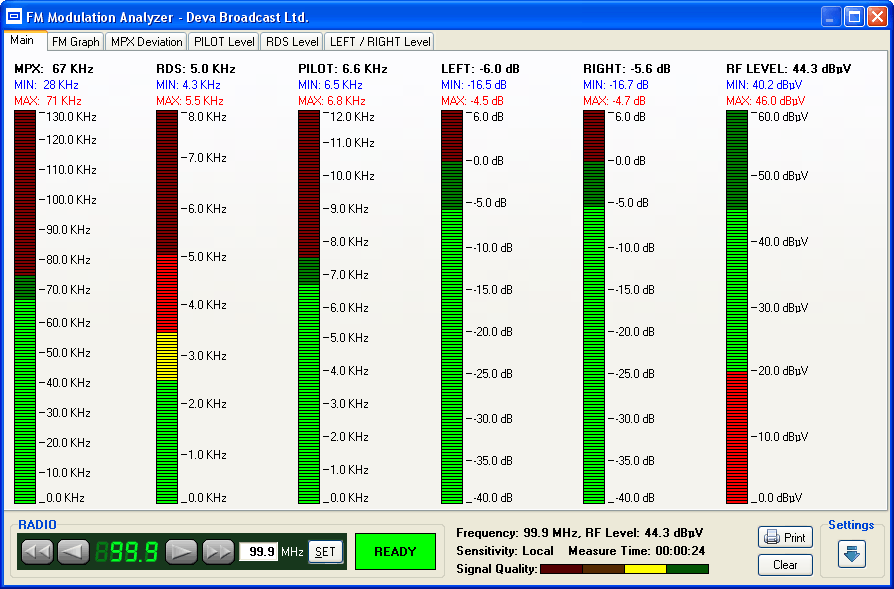Click the Settings label
894x589 pixels.
[850, 525]
